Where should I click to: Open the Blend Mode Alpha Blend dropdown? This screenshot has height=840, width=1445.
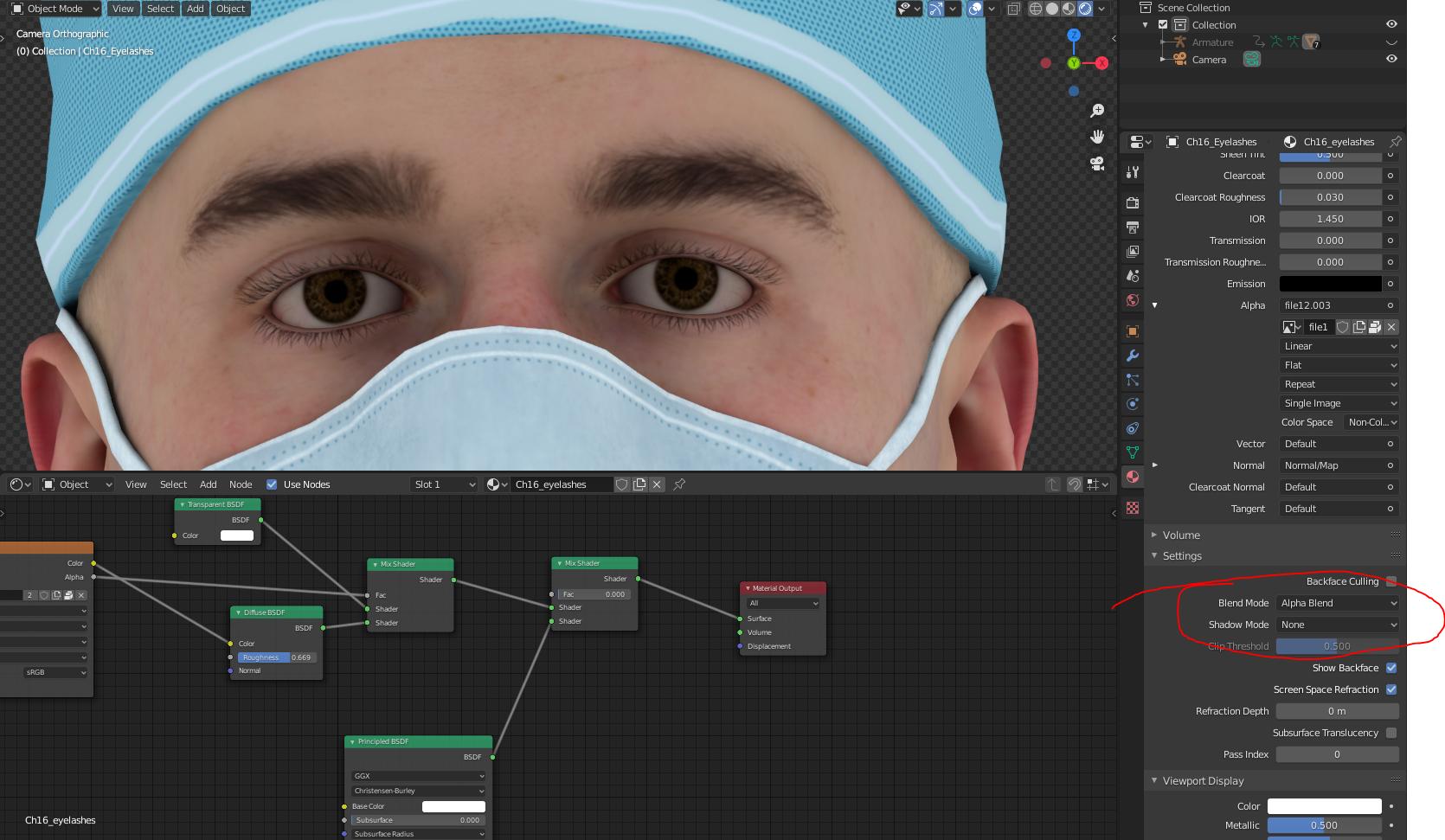(x=1338, y=603)
